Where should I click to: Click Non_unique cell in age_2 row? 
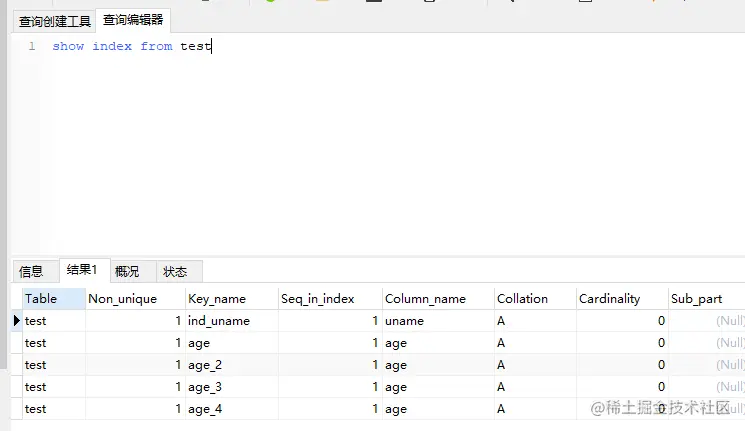coord(135,365)
